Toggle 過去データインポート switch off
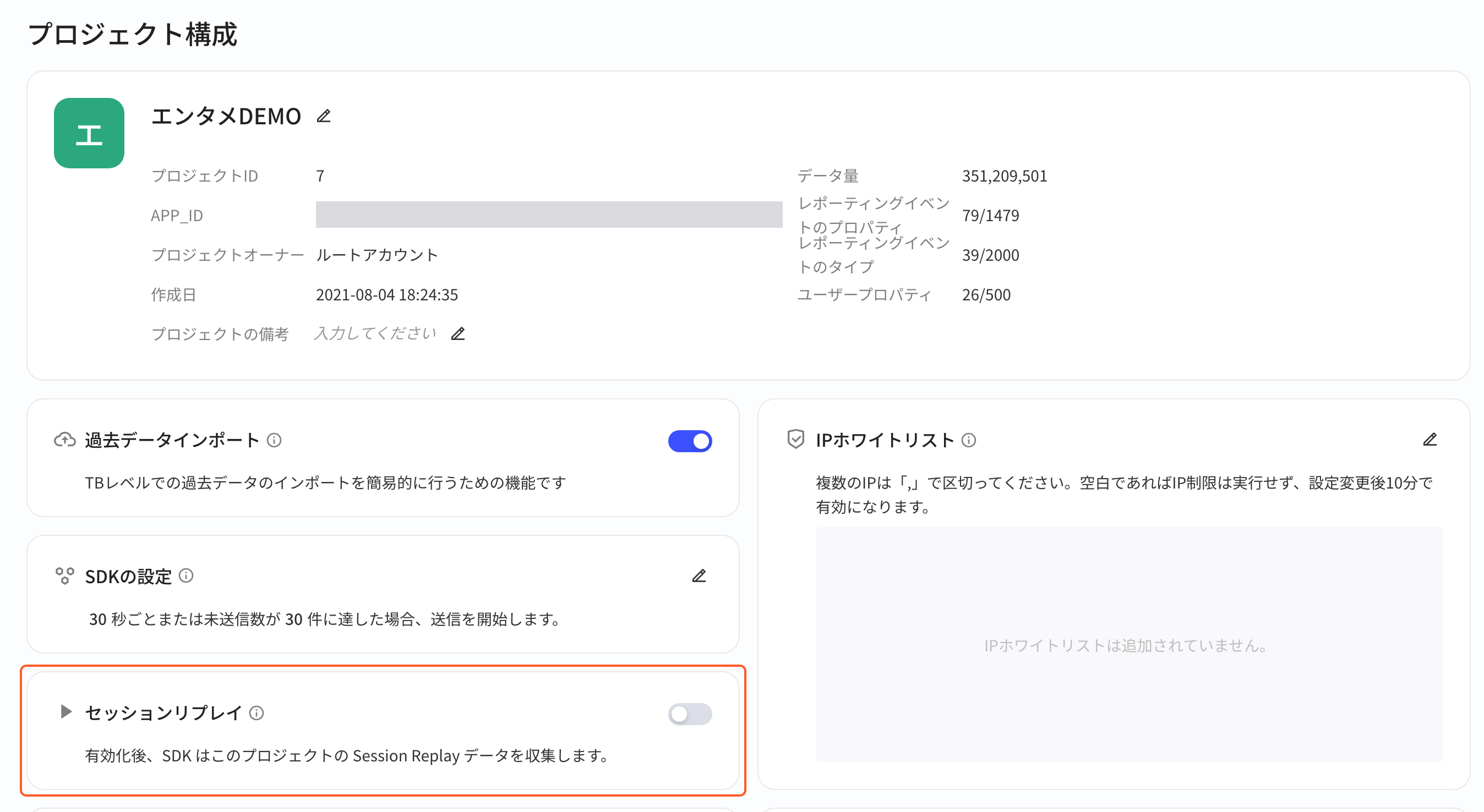The image size is (1484, 812). pos(690,441)
